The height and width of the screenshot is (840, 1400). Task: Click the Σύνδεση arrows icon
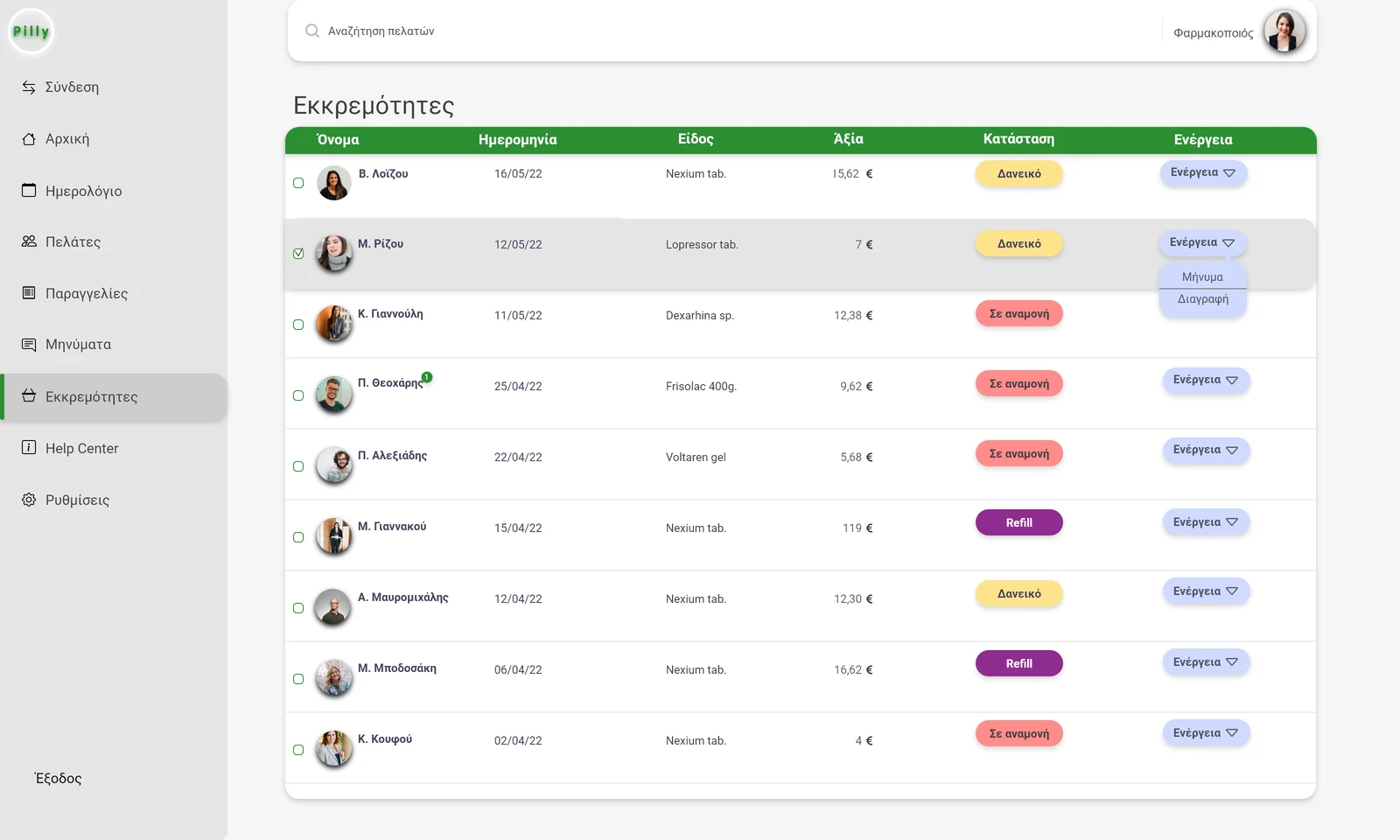click(x=29, y=87)
